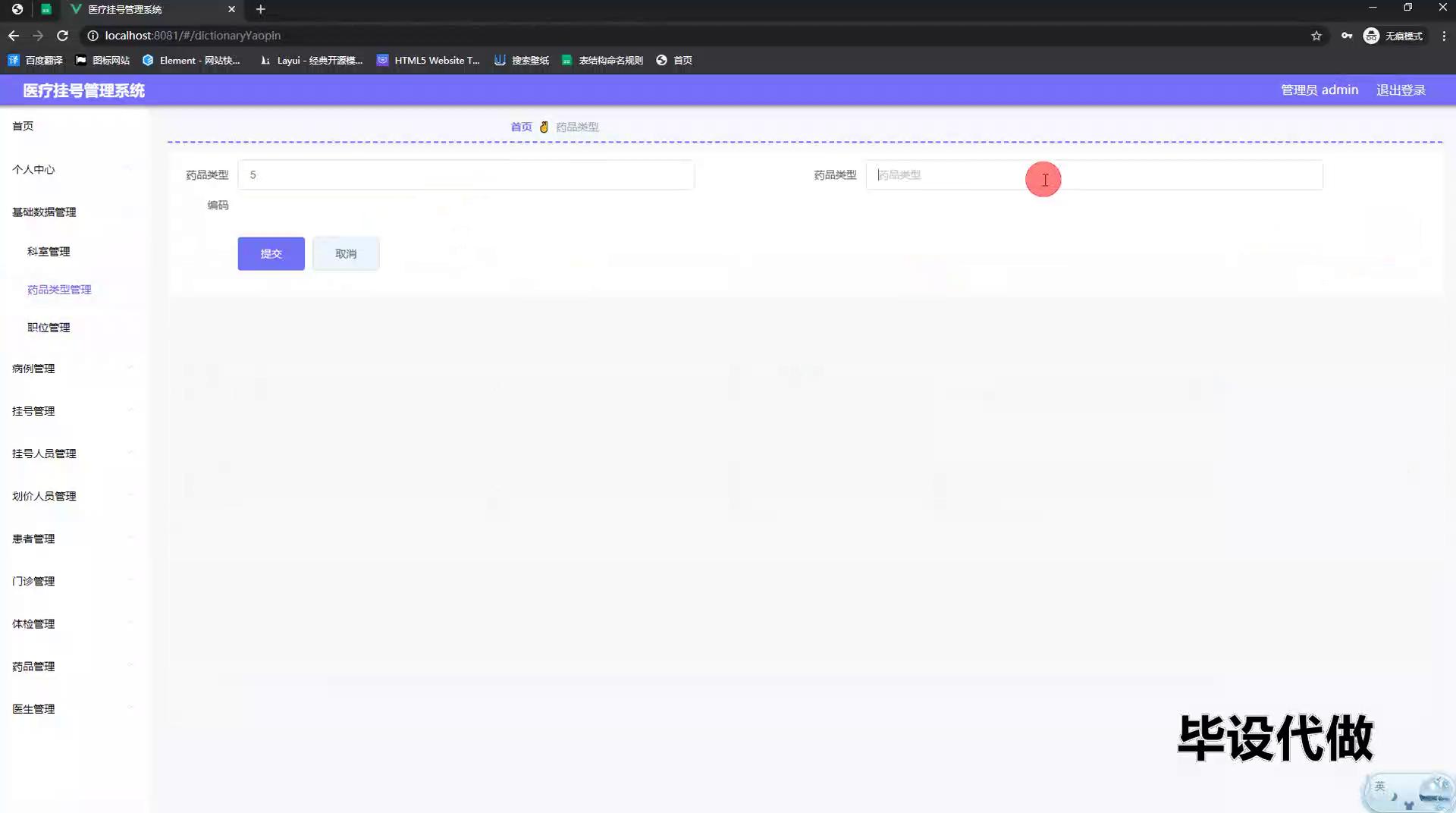
Task: Click the 首页 breadcrumb link
Action: point(521,127)
